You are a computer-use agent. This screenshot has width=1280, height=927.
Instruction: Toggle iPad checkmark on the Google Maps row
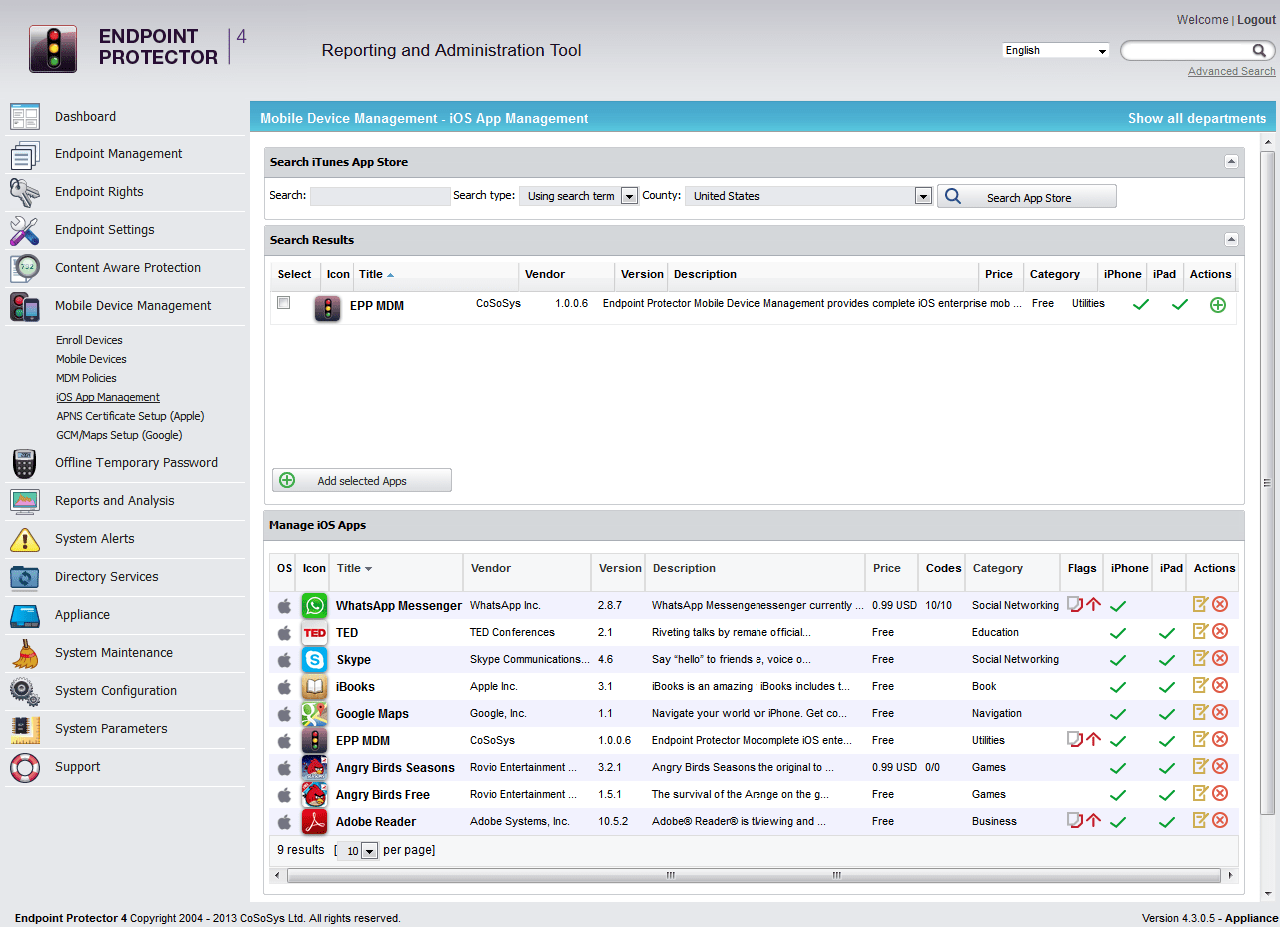coord(1166,712)
